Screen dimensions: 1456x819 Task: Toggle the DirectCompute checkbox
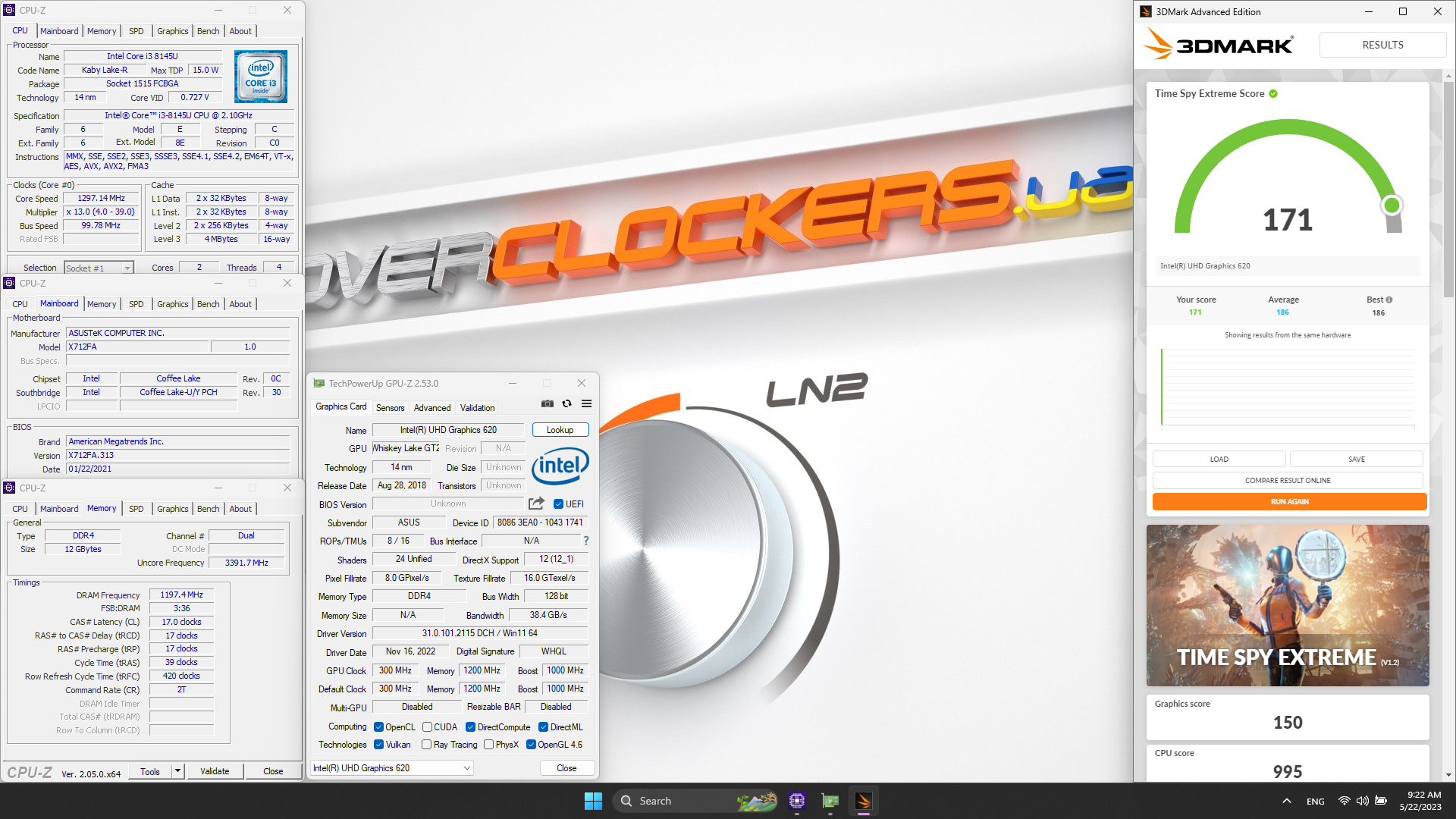[x=470, y=727]
